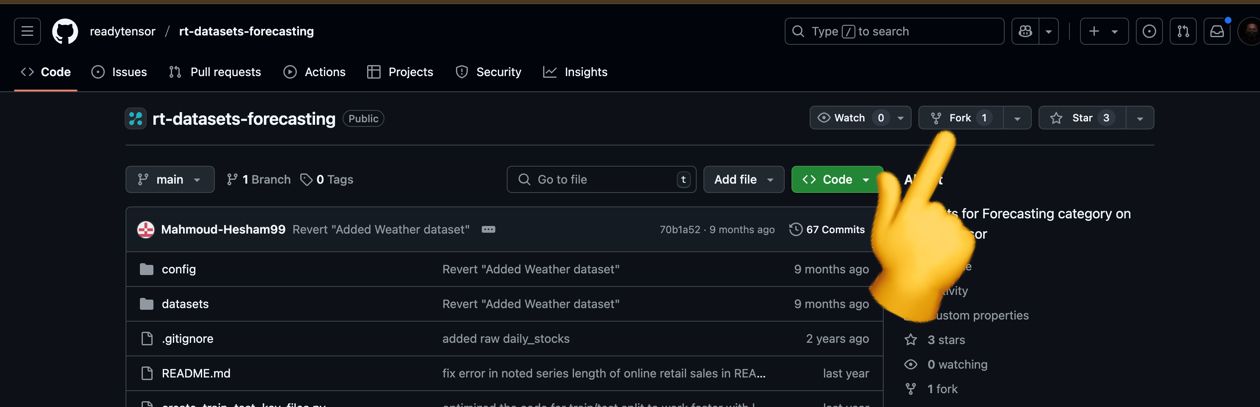The width and height of the screenshot is (1260, 407).
Task: Click the GitHub logo icon
Action: 65,31
